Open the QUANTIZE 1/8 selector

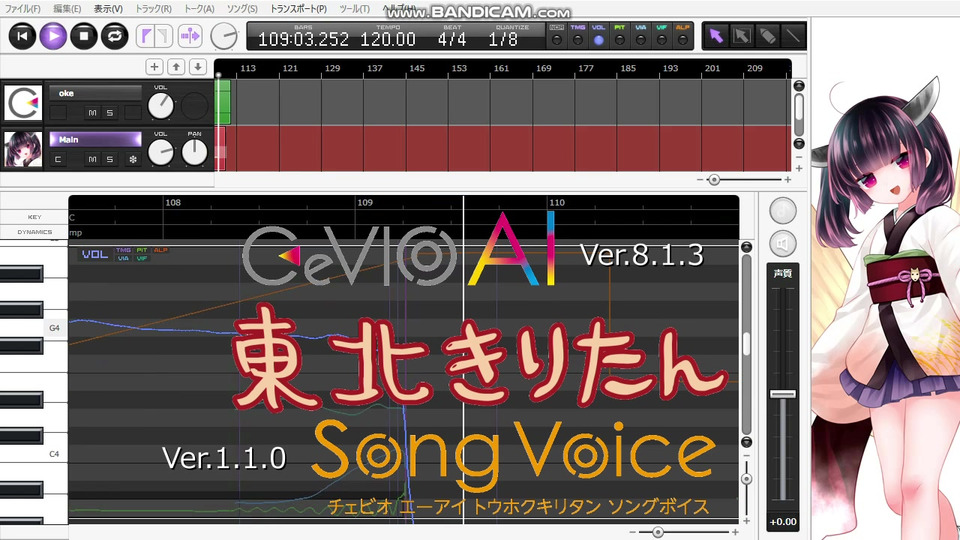click(503, 40)
